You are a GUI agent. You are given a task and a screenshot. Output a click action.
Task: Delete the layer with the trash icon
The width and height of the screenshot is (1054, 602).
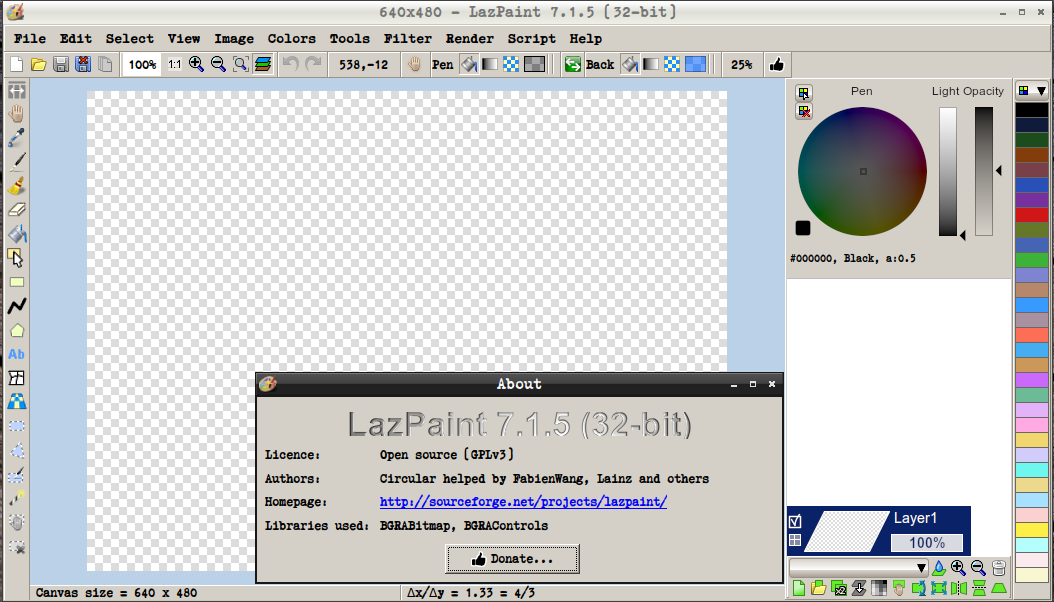[x=999, y=568]
